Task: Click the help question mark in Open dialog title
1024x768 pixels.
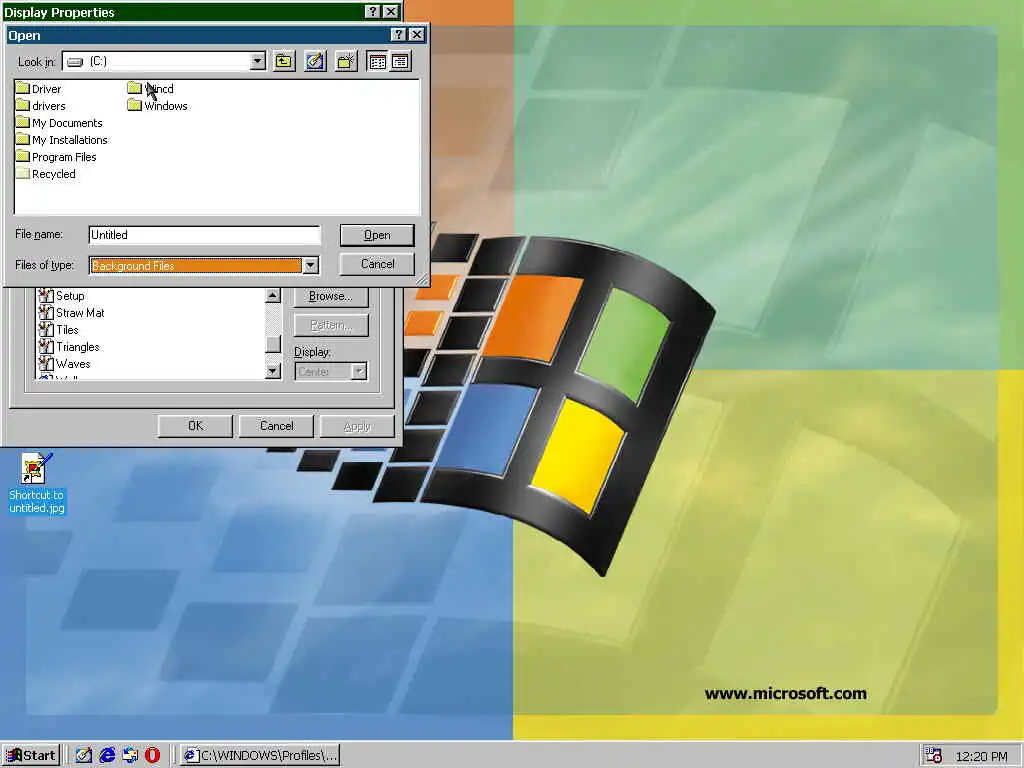Action: [x=398, y=35]
